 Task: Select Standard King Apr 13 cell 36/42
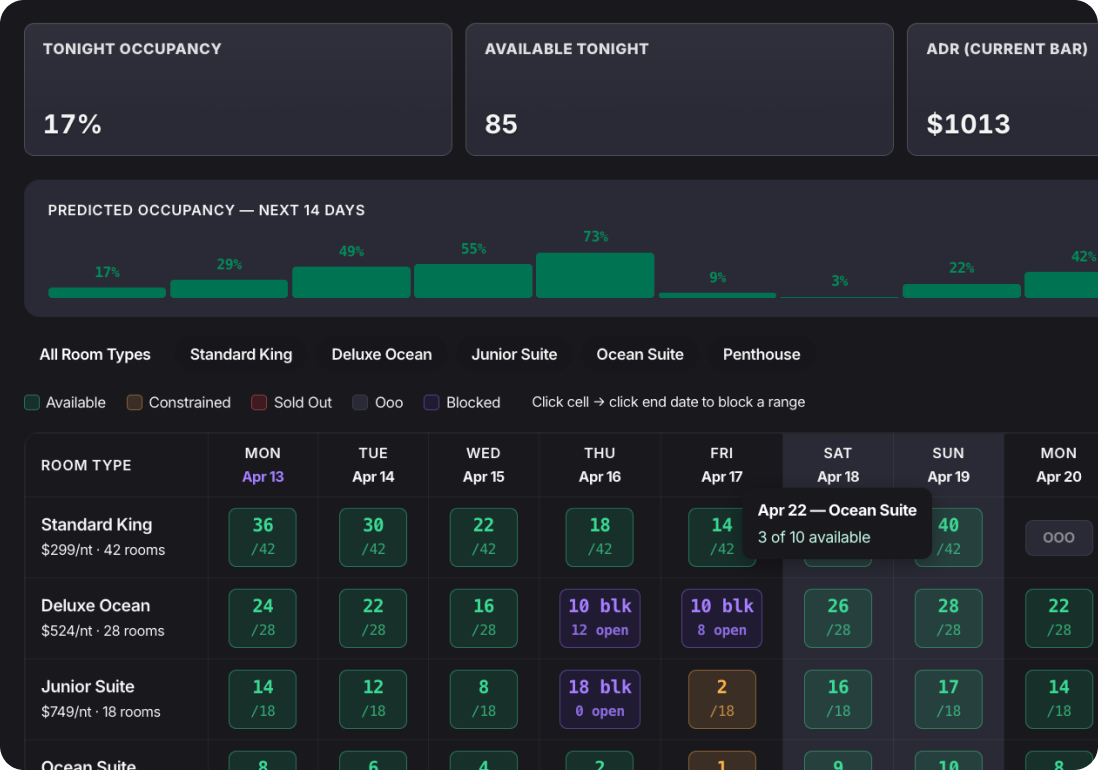(x=263, y=538)
